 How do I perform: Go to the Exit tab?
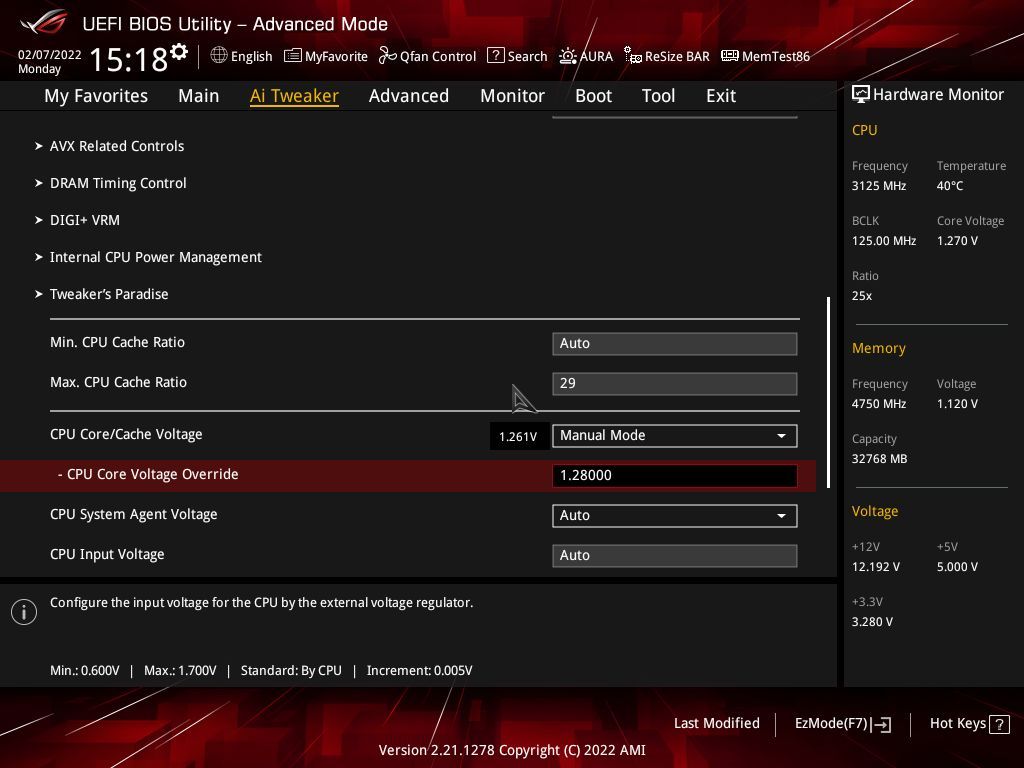(x=721, y=96)
